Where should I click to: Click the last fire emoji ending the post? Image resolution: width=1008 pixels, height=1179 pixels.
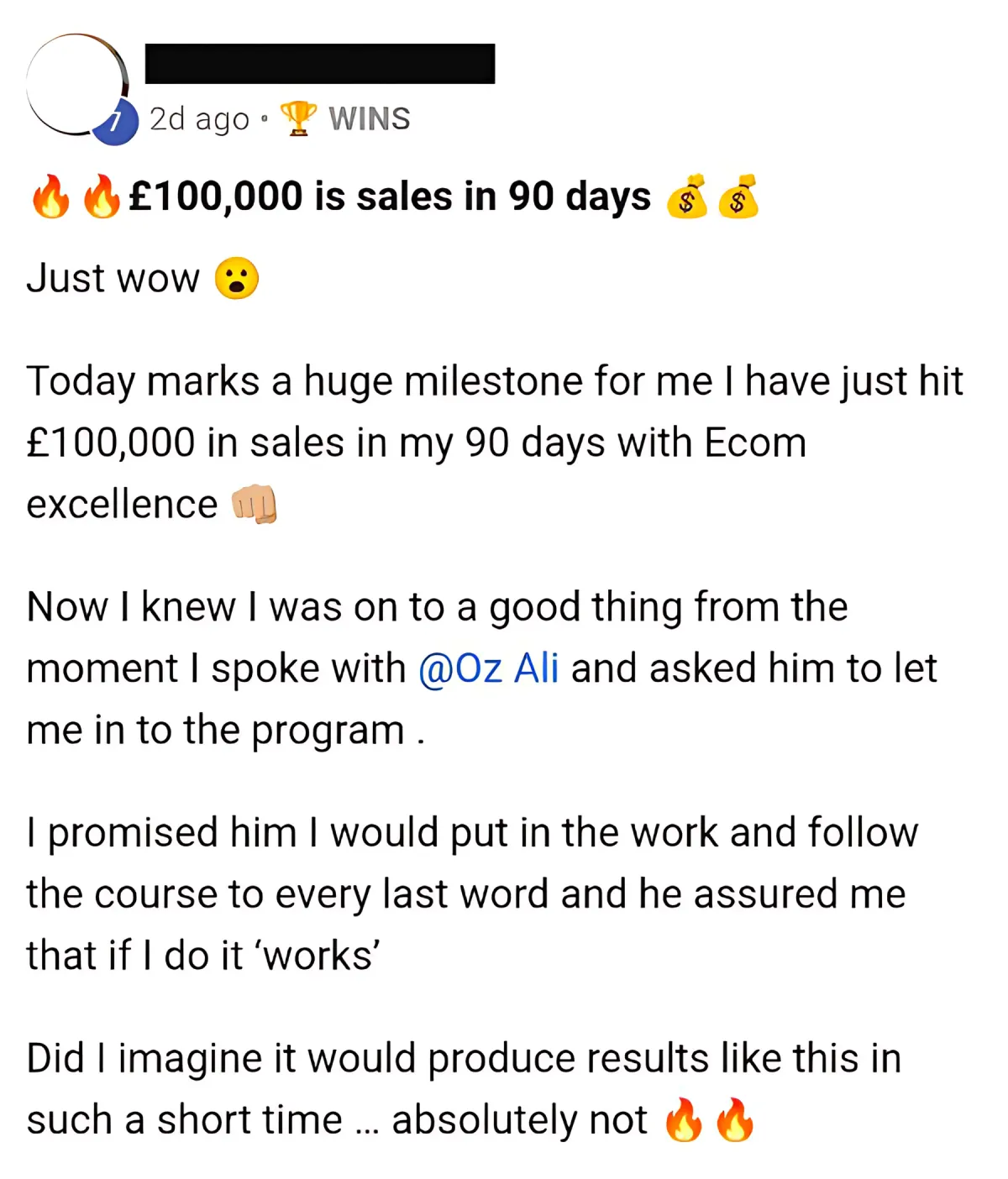(x=735, y=1120)
